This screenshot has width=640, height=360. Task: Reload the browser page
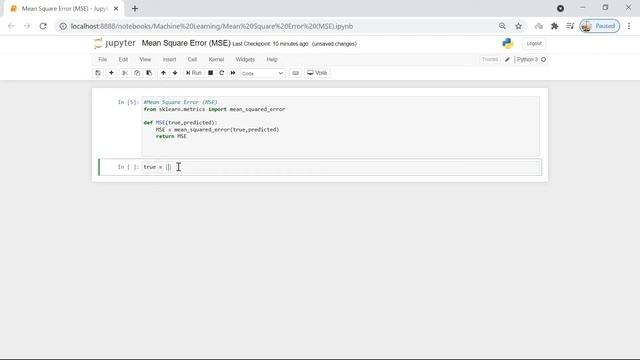click(x=43, y=26)
